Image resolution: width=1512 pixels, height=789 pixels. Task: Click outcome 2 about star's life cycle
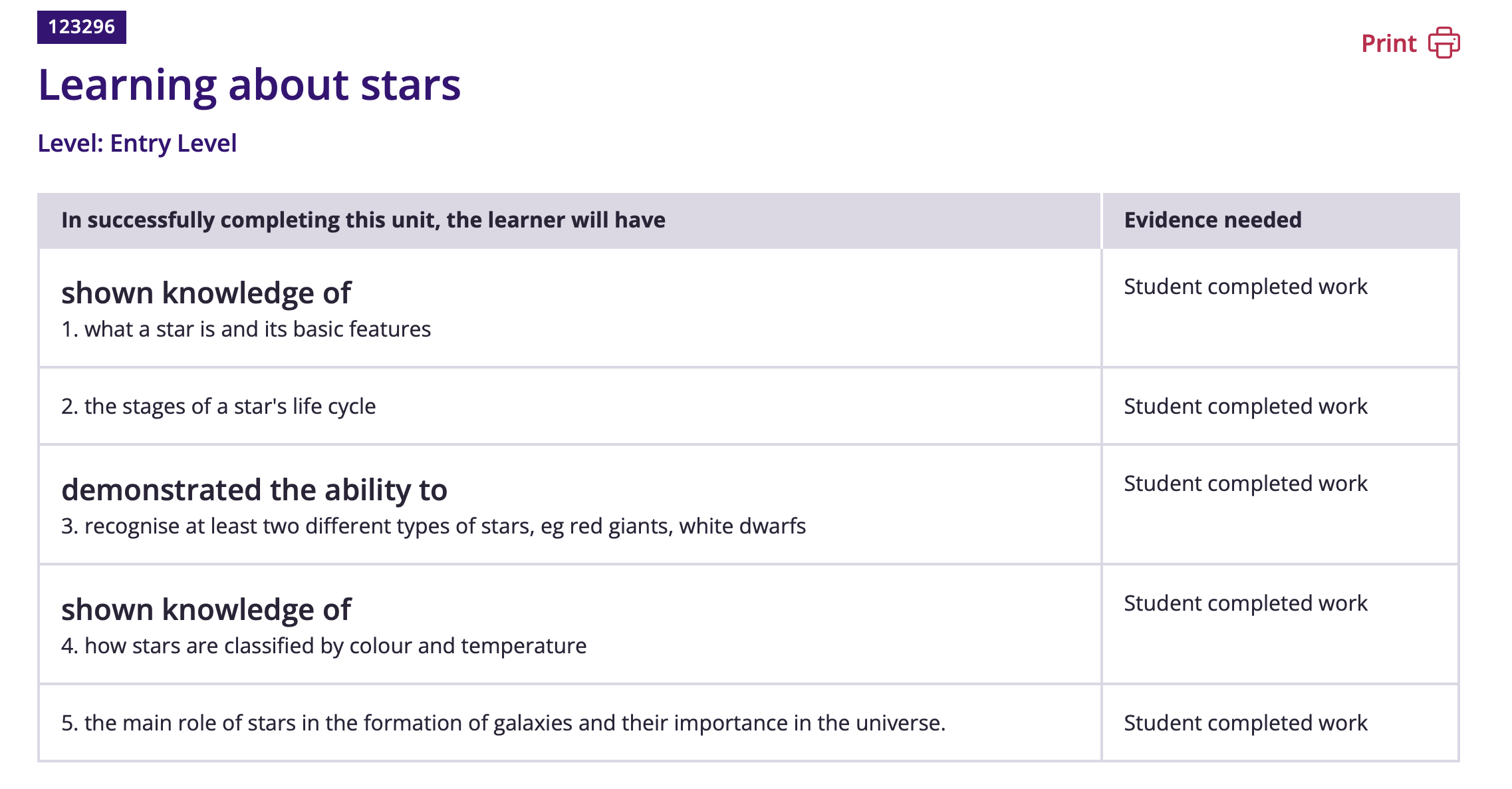218,406
